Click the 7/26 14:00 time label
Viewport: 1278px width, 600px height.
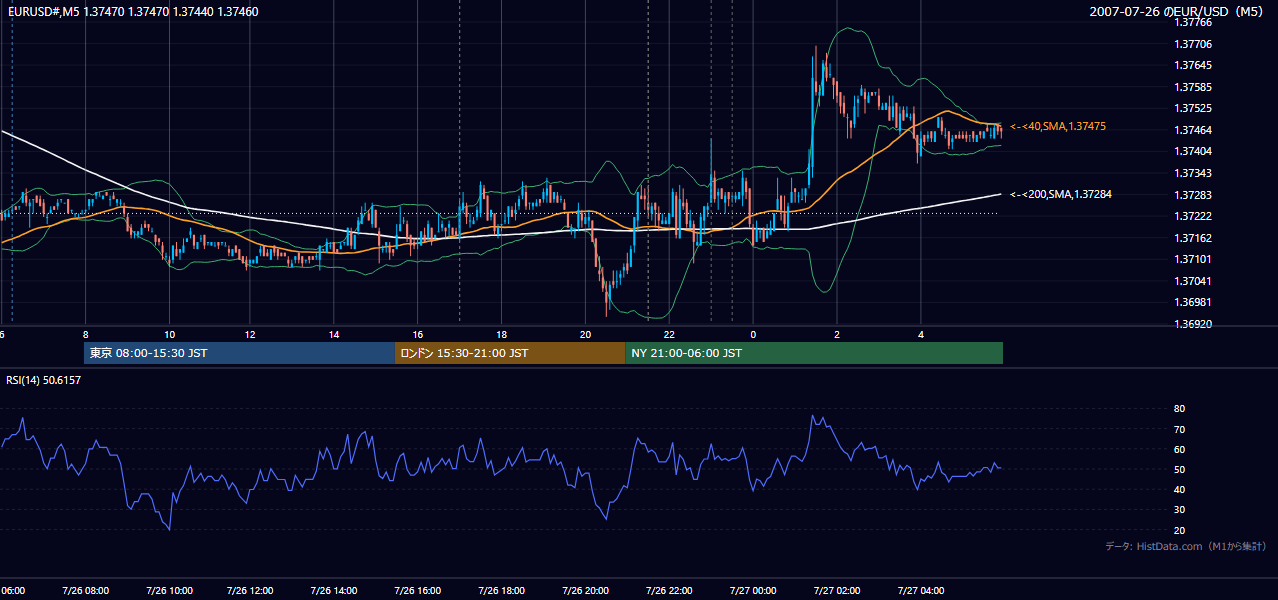tap(333, 591)
